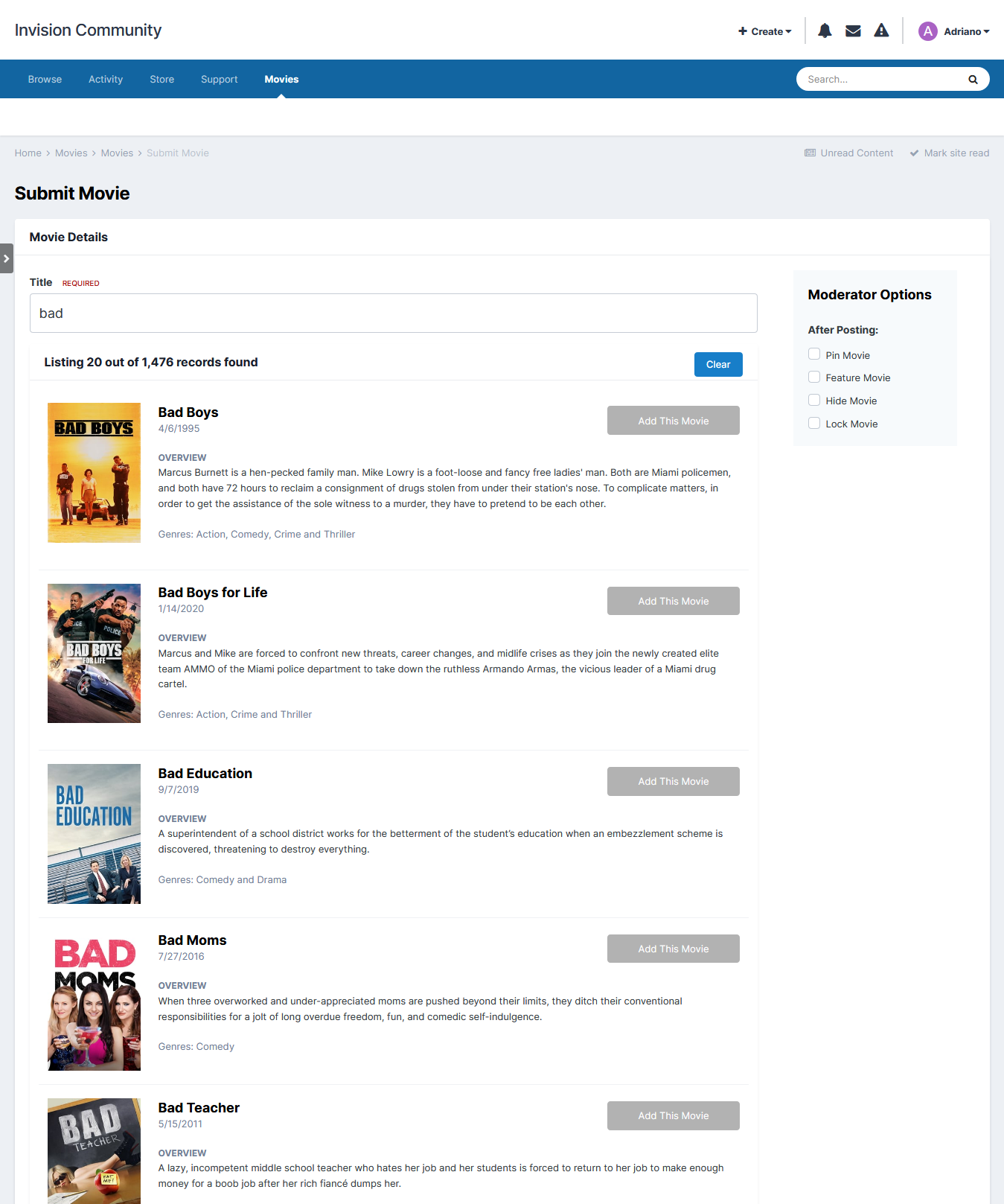The width and height of the screenshot is (1004, 1204).
Task: Click the Bad Education poster thumbnail
Action: (94, 834)
